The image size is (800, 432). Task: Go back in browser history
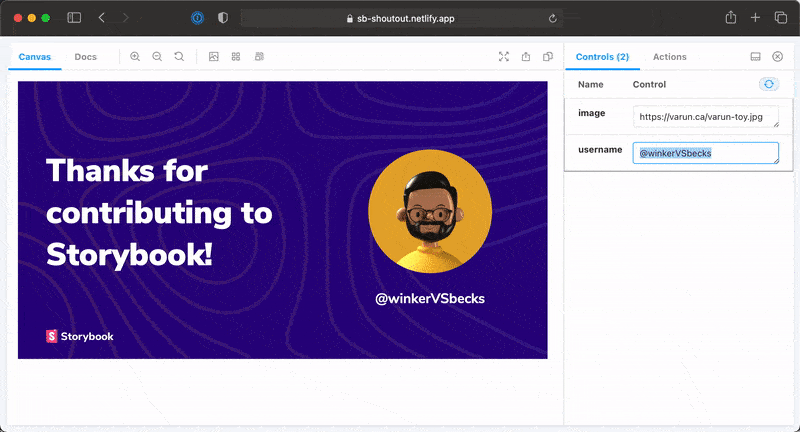click(x=102, y=18)
